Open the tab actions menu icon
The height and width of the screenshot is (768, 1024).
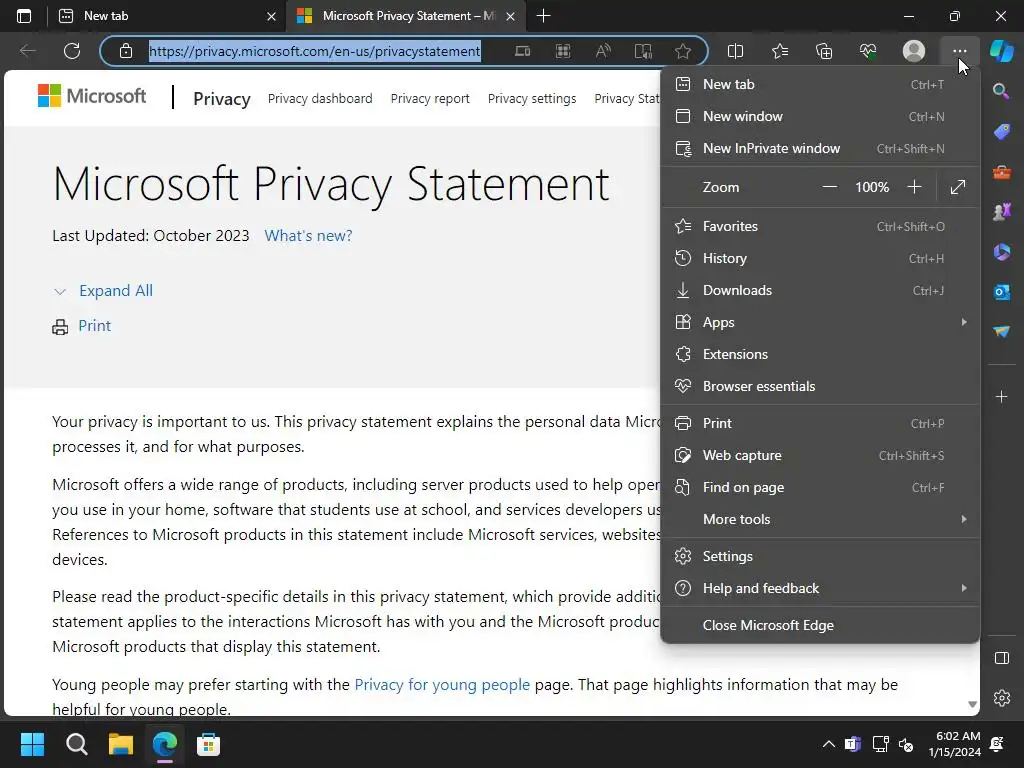coord(24,16)
